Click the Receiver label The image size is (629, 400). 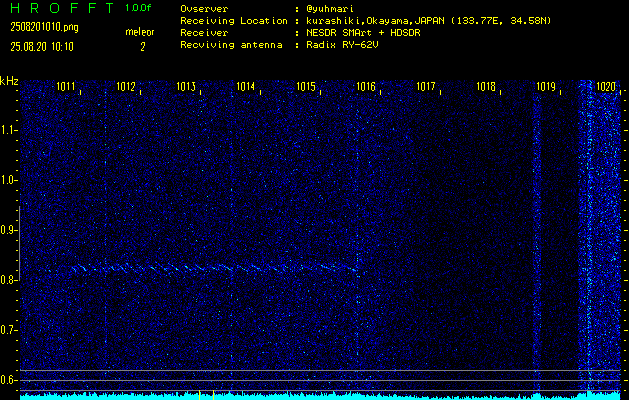pos(204,33)
